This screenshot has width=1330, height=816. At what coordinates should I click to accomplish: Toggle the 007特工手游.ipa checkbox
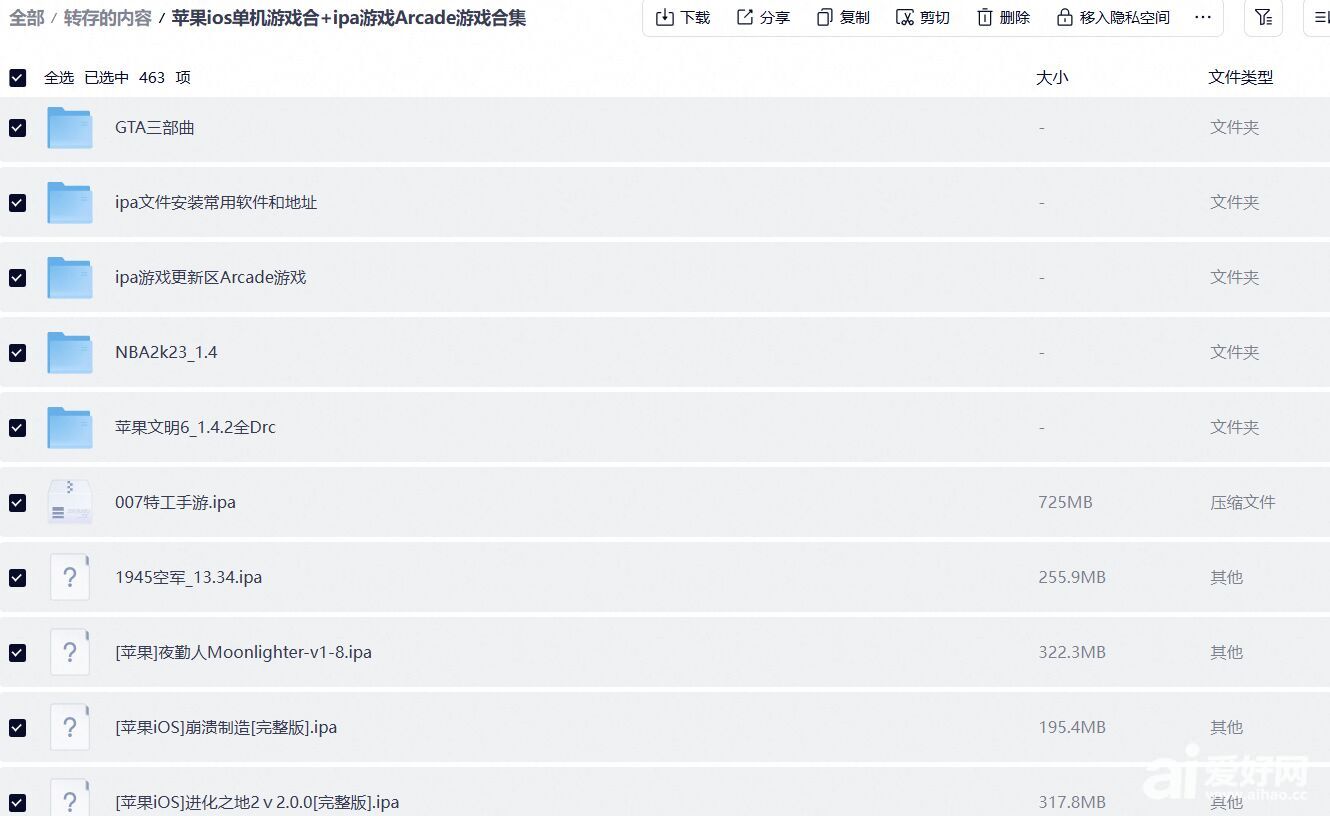pos(17,503)
